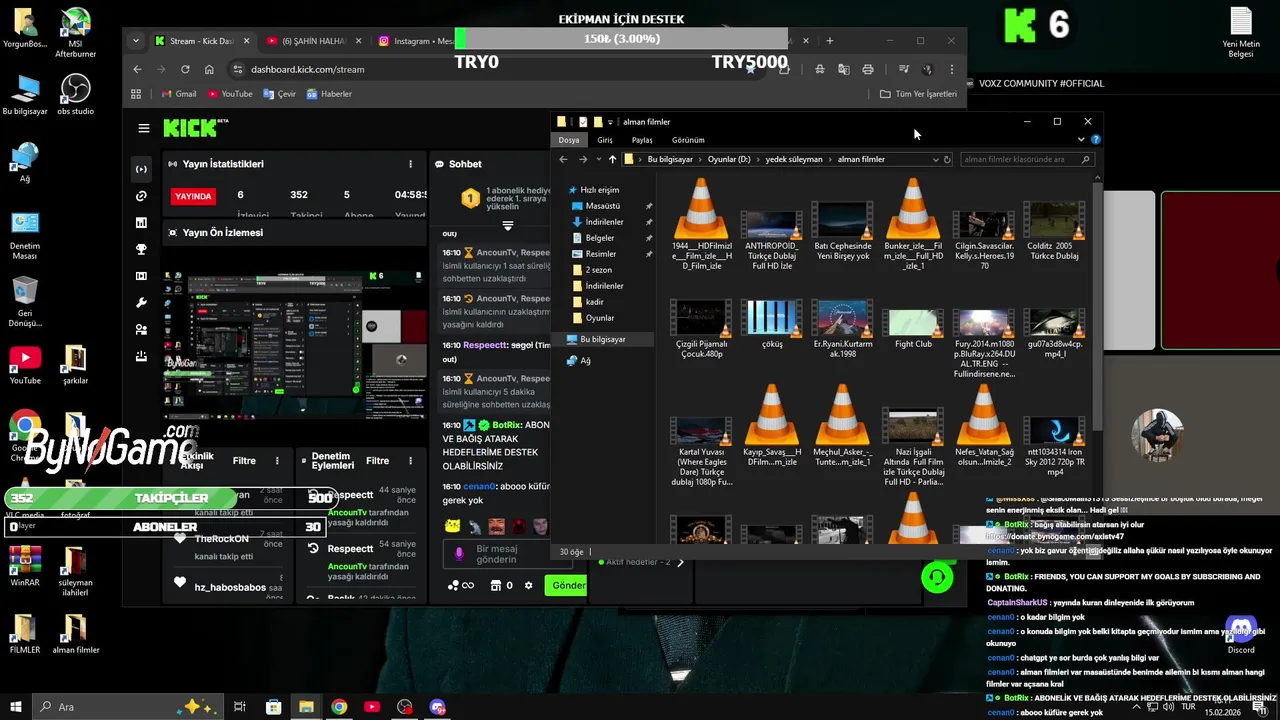Open Task View in taskbar
1280x720 pixels.
pyautogui.click(x=240, y=707)
